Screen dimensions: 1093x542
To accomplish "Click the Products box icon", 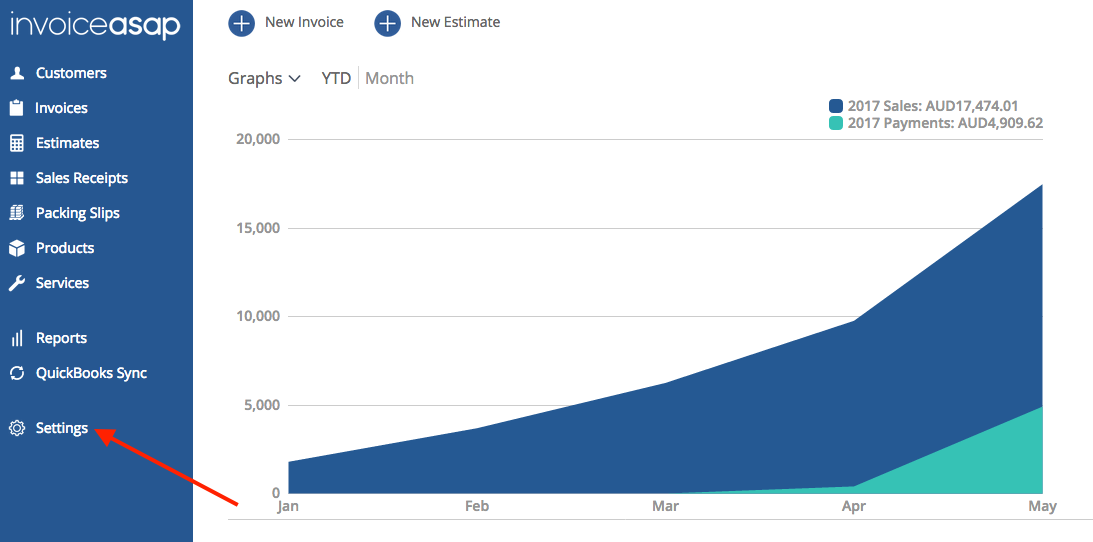I will pyautogui.click(x=16, y=248).
